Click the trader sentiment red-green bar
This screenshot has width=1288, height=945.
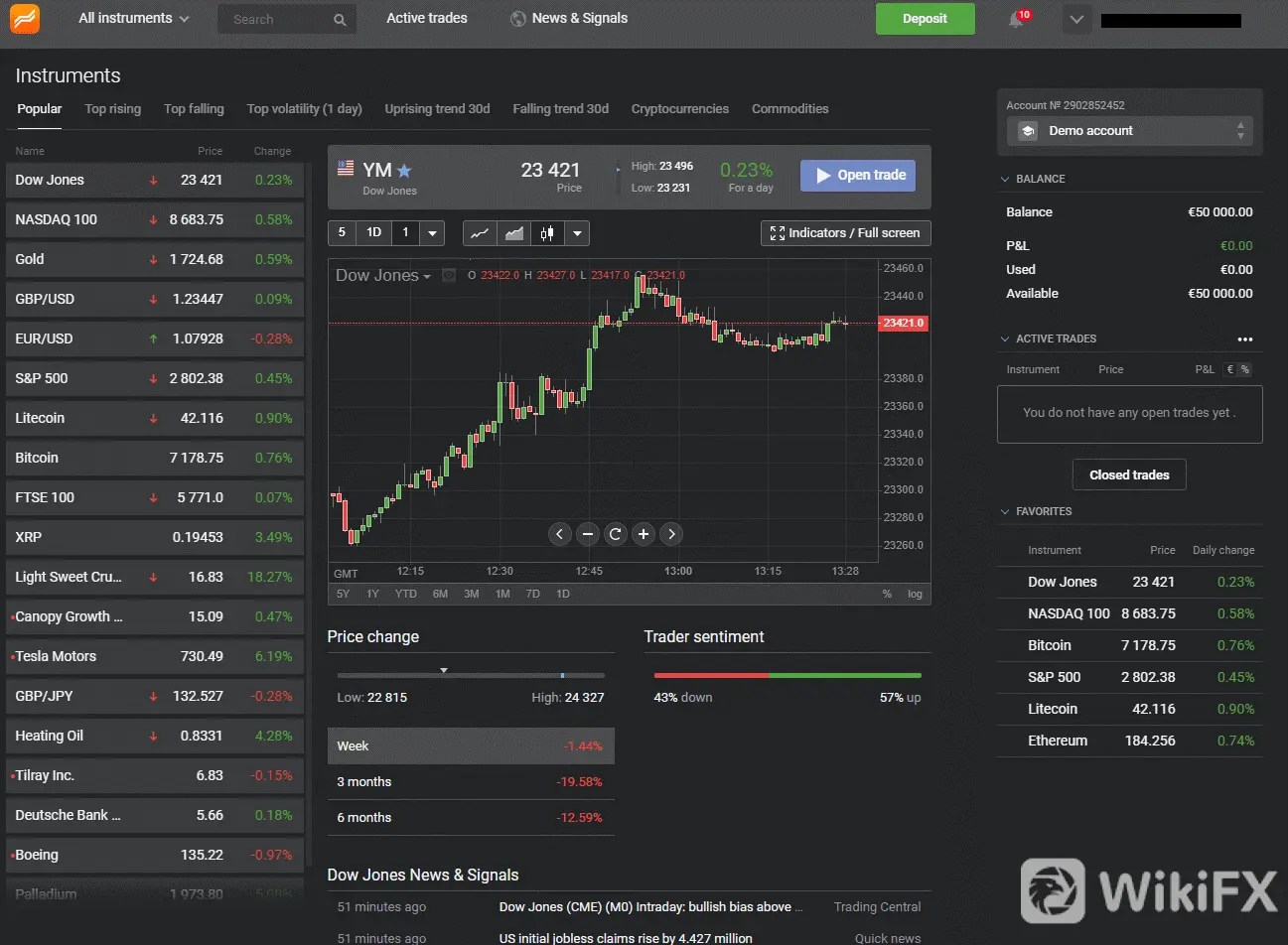787,675
